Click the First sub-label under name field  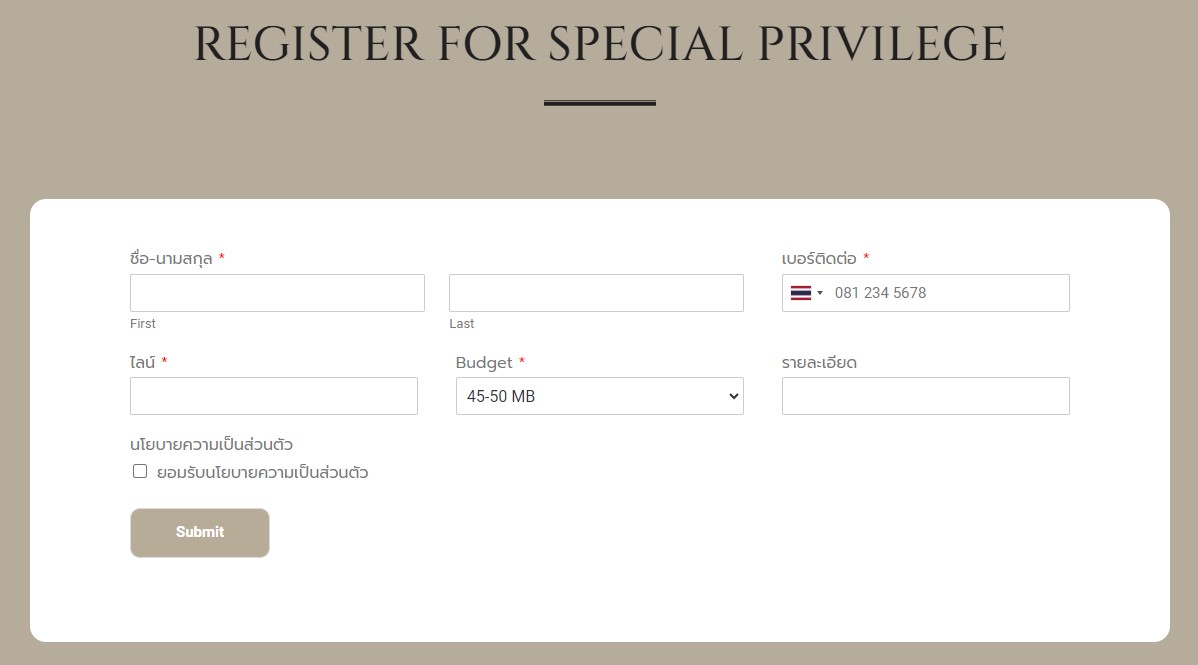[x=143, y=323]
